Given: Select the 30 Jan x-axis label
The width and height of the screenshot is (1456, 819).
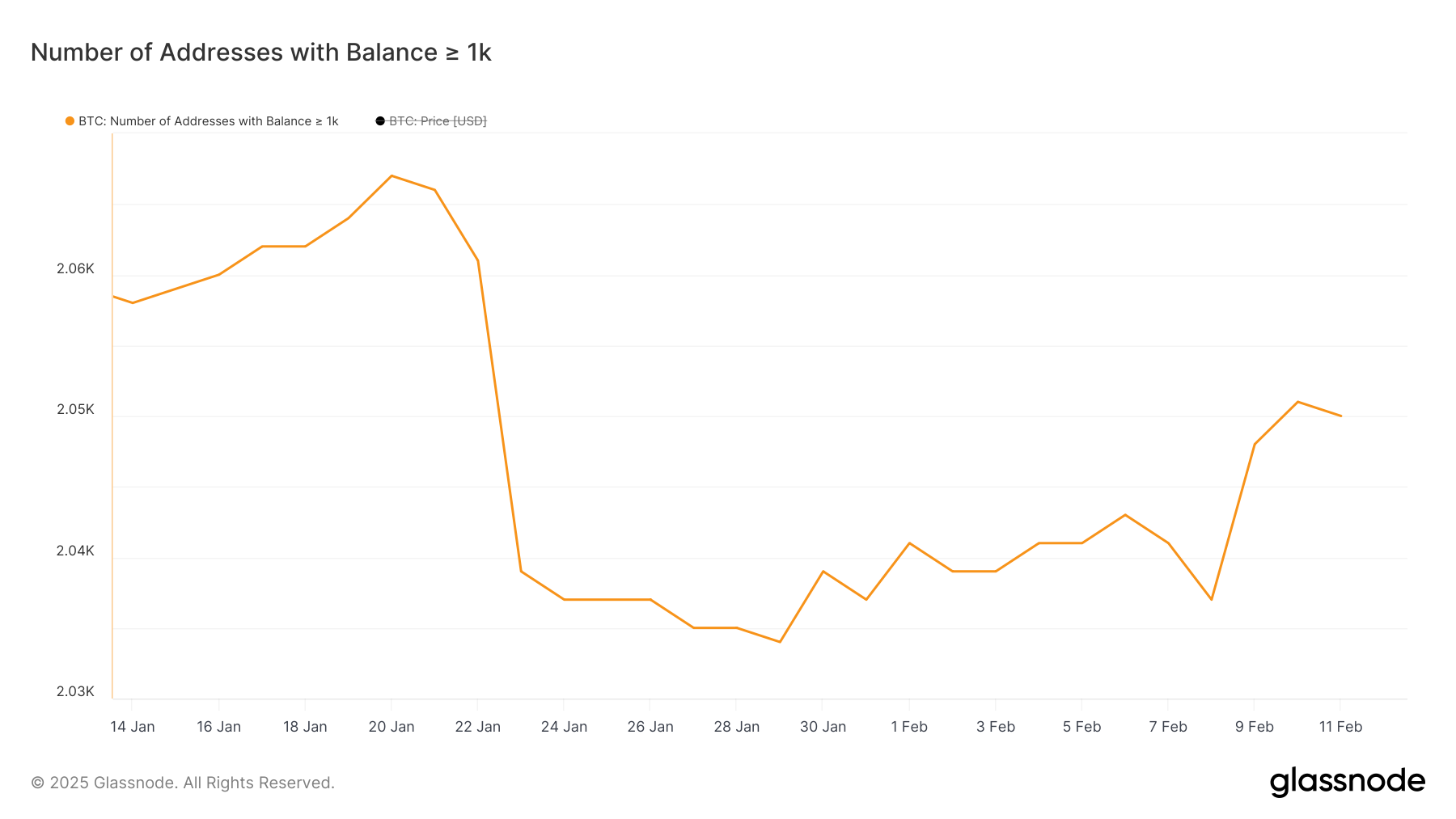Looking at the screenshot, I should [823, 727].
